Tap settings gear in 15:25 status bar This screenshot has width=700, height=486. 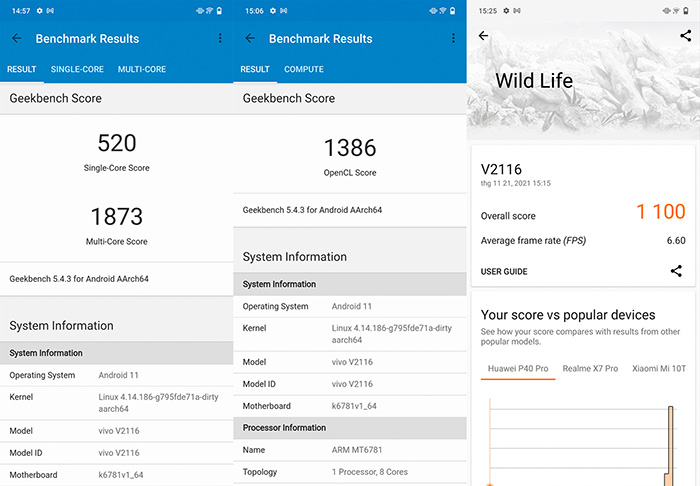coord(506,11)
